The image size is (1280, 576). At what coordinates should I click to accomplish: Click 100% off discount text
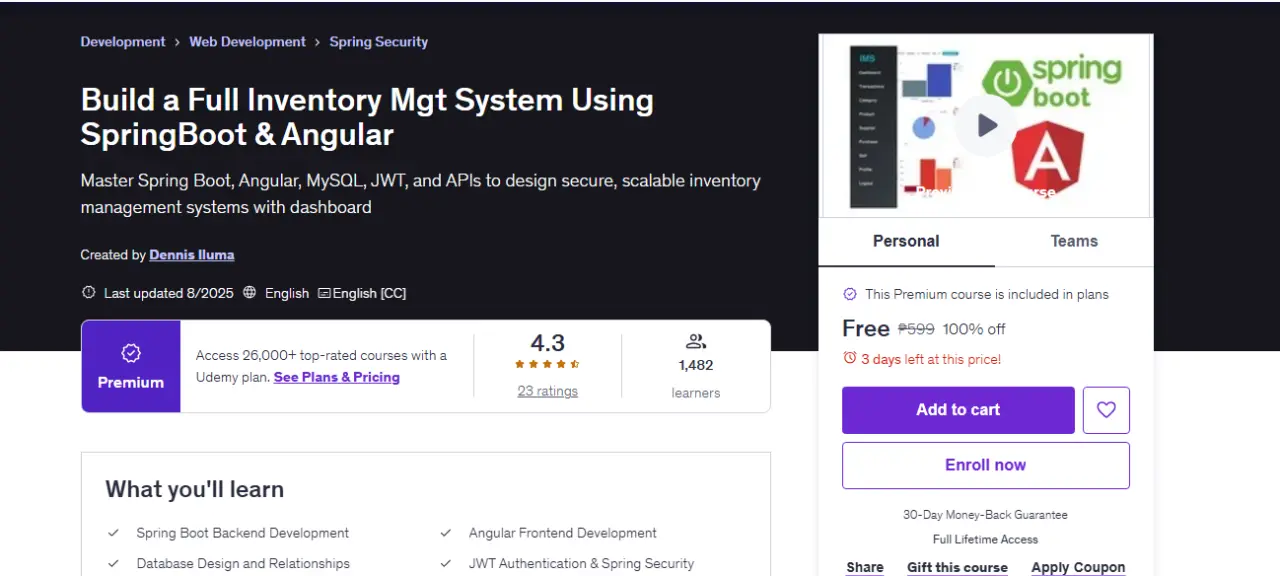974,329
